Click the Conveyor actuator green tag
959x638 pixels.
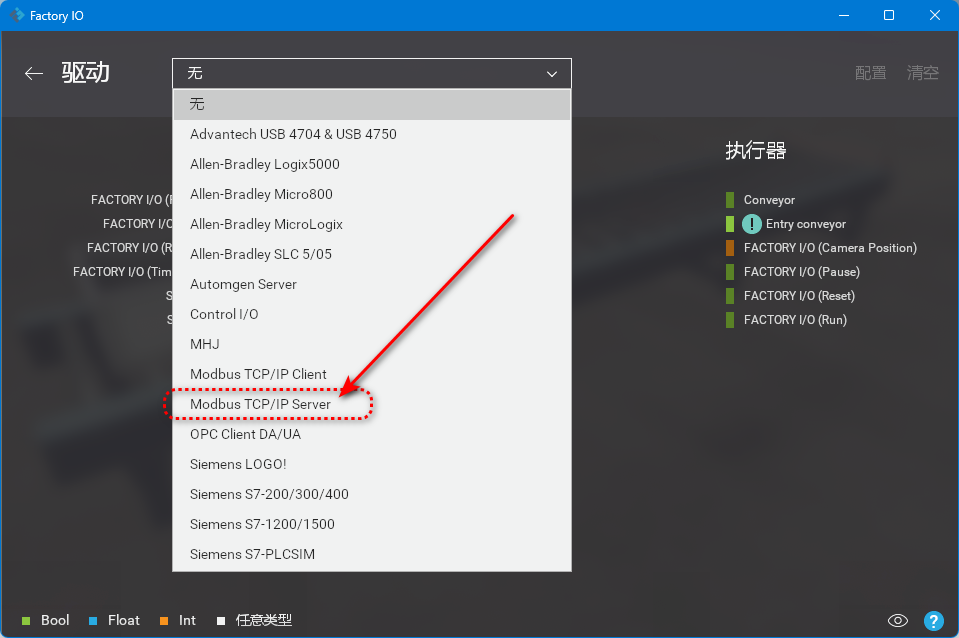click(x=730, y=200)
